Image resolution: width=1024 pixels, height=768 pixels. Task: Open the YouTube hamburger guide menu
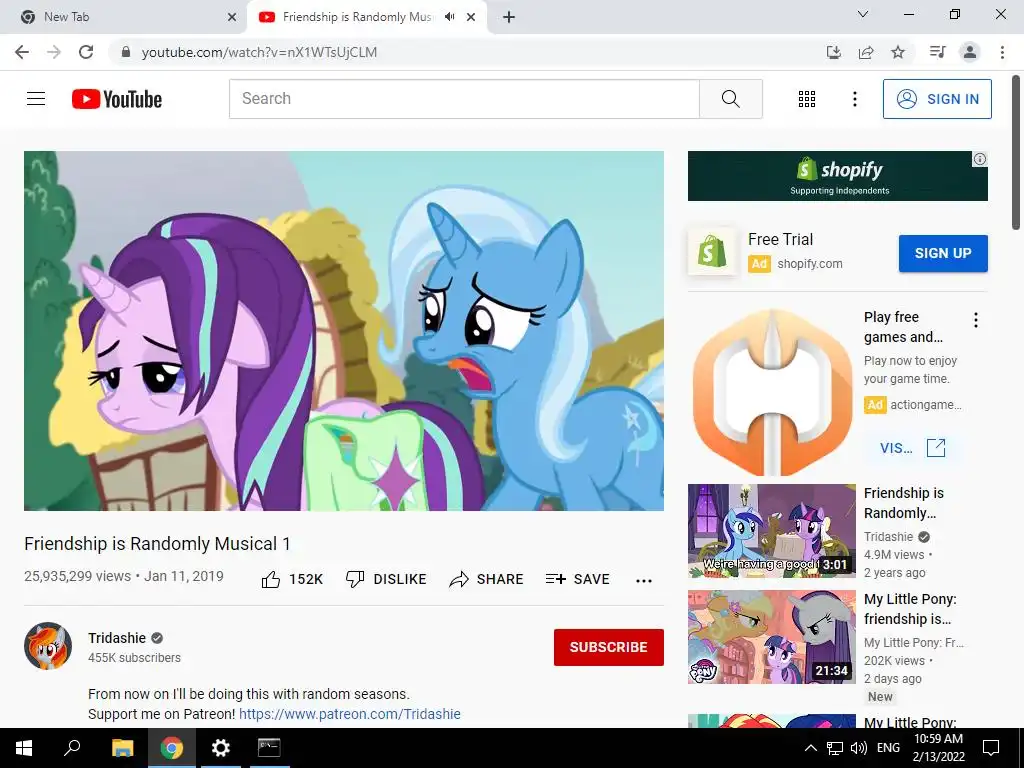tap(36, 99)
